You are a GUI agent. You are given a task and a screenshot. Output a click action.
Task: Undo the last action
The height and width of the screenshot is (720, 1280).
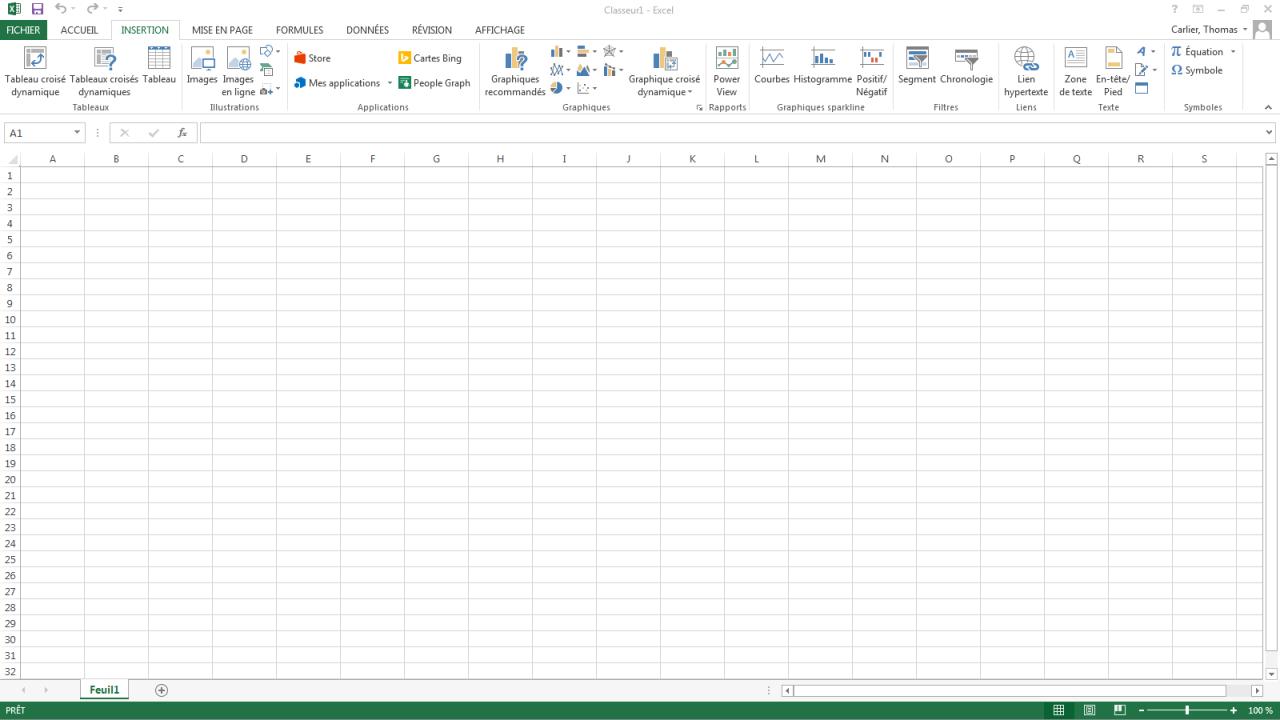[60, 9]
